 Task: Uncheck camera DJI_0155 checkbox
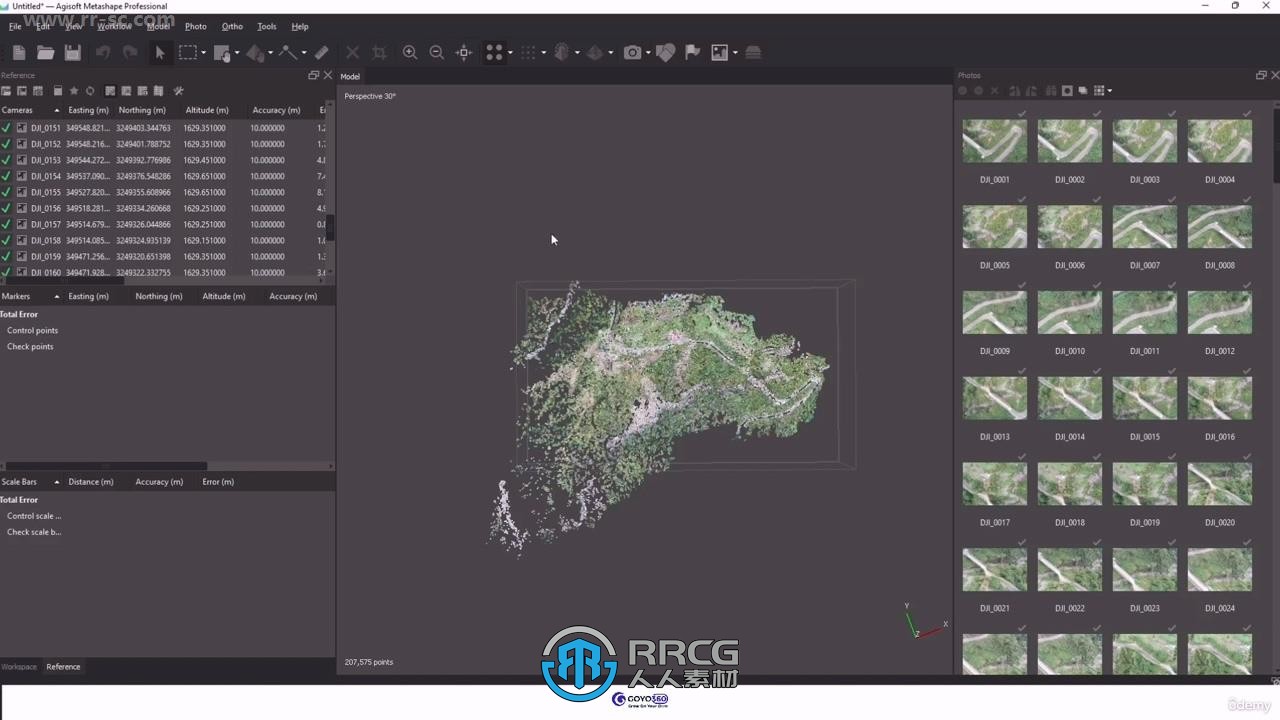click(6, 192)
